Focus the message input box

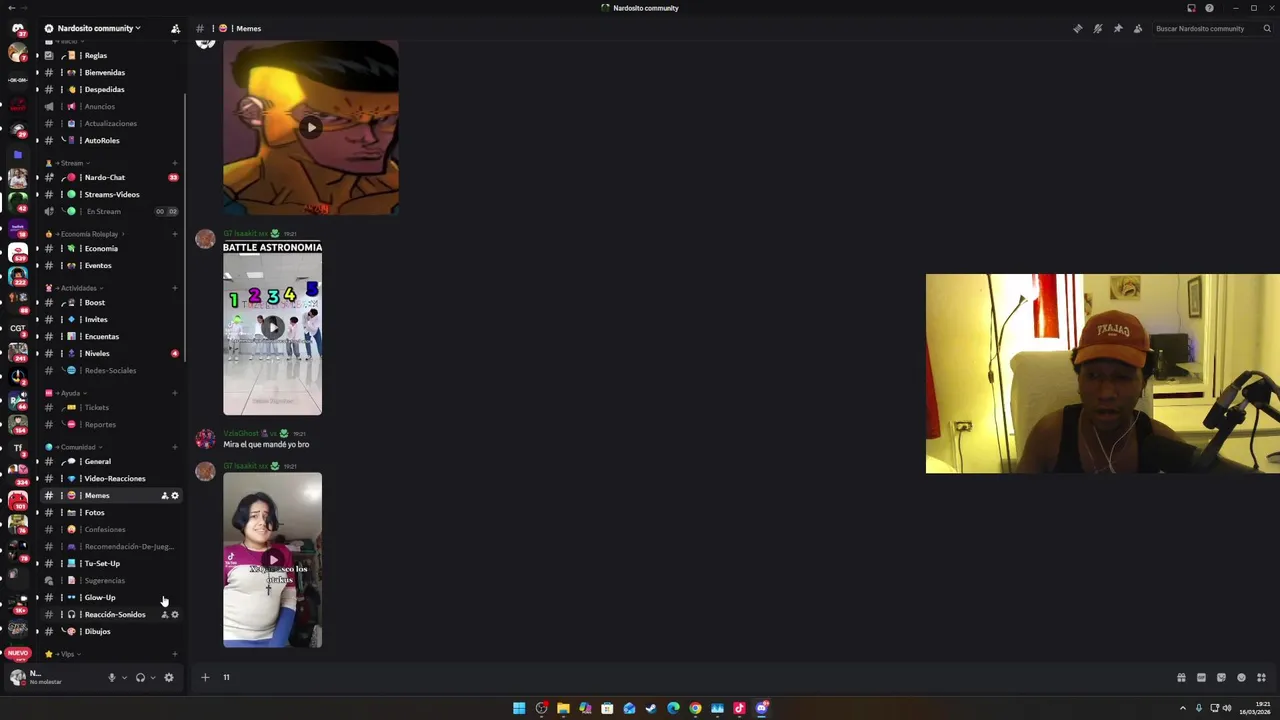tap(690, 678)
